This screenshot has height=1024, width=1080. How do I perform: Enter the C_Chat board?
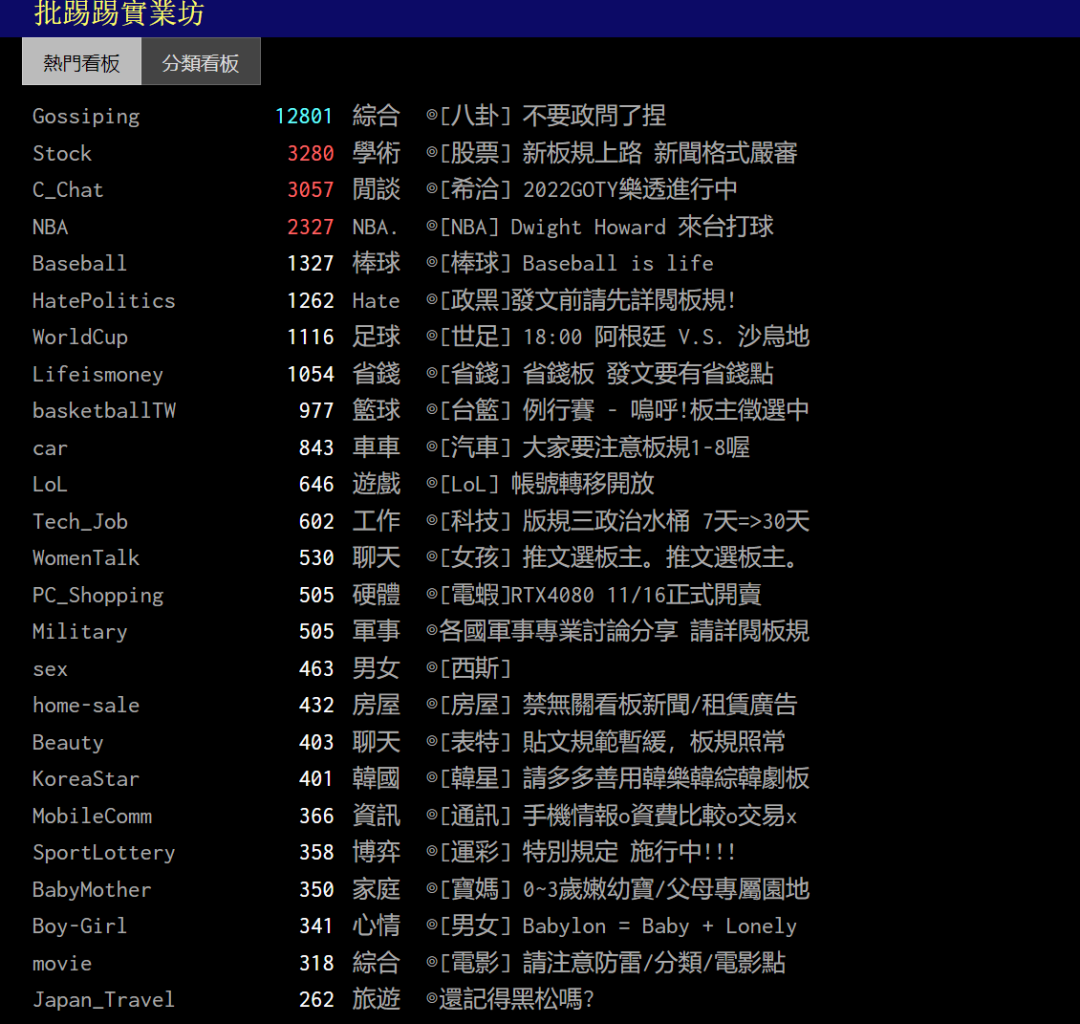click(68, 190)
